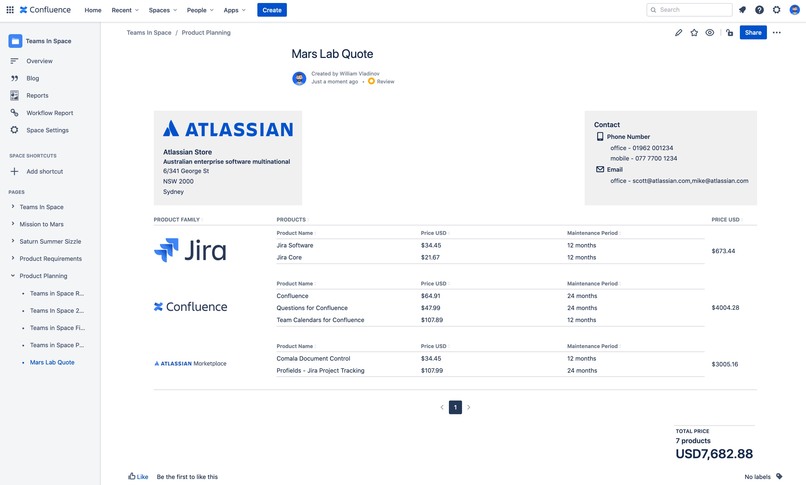Image resolution: width=806 pixels, height=485 pixels.
Task: Open Workflow Report in sidebar
Action: [x=49, y=113]
